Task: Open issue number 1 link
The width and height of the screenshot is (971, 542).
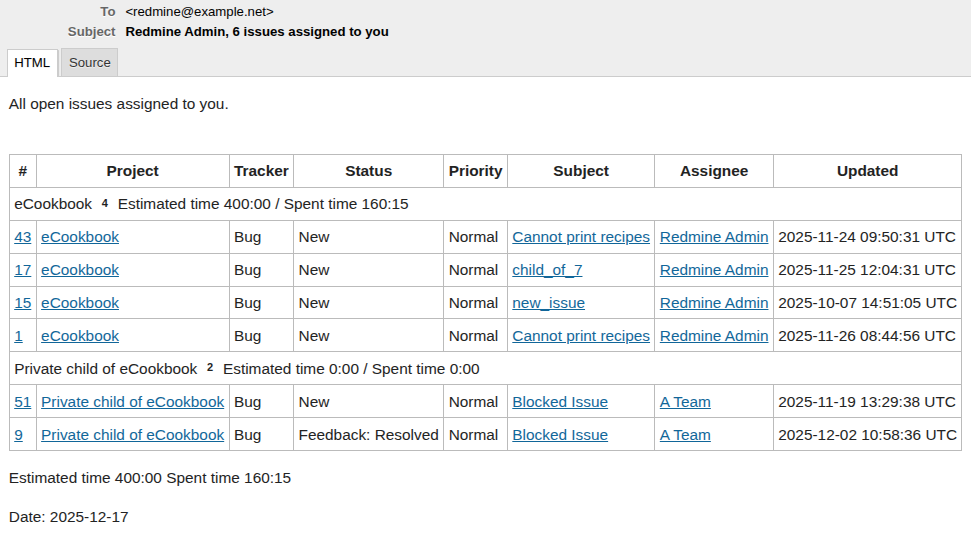Action: pos(19,336)
